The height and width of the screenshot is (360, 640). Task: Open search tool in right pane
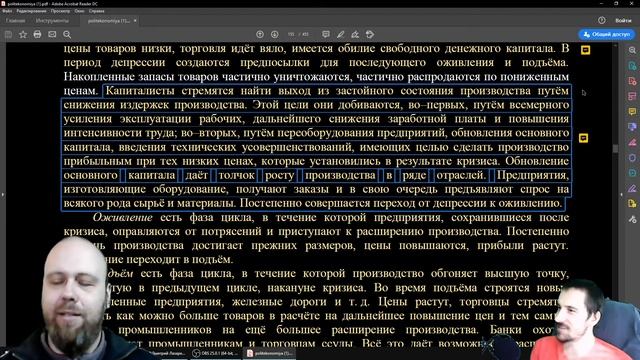point(632,50)
